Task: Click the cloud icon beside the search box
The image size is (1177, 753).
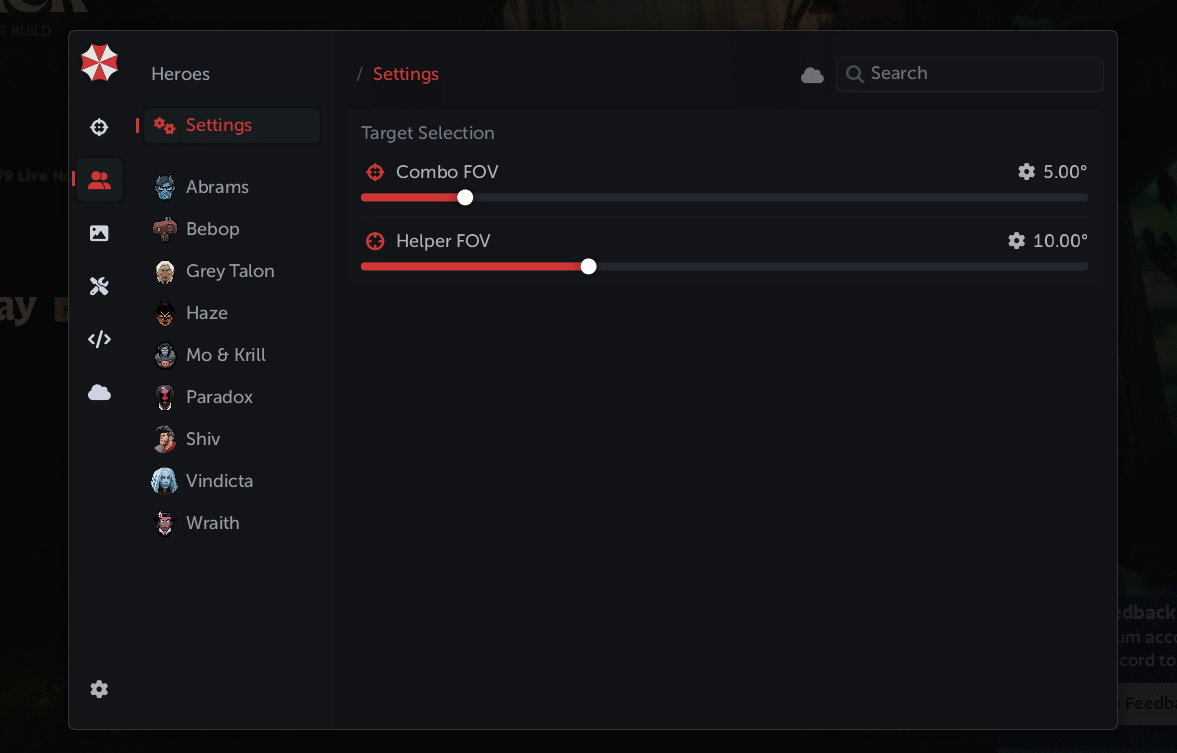Action: pyautogui.click(x=812, y=75)
